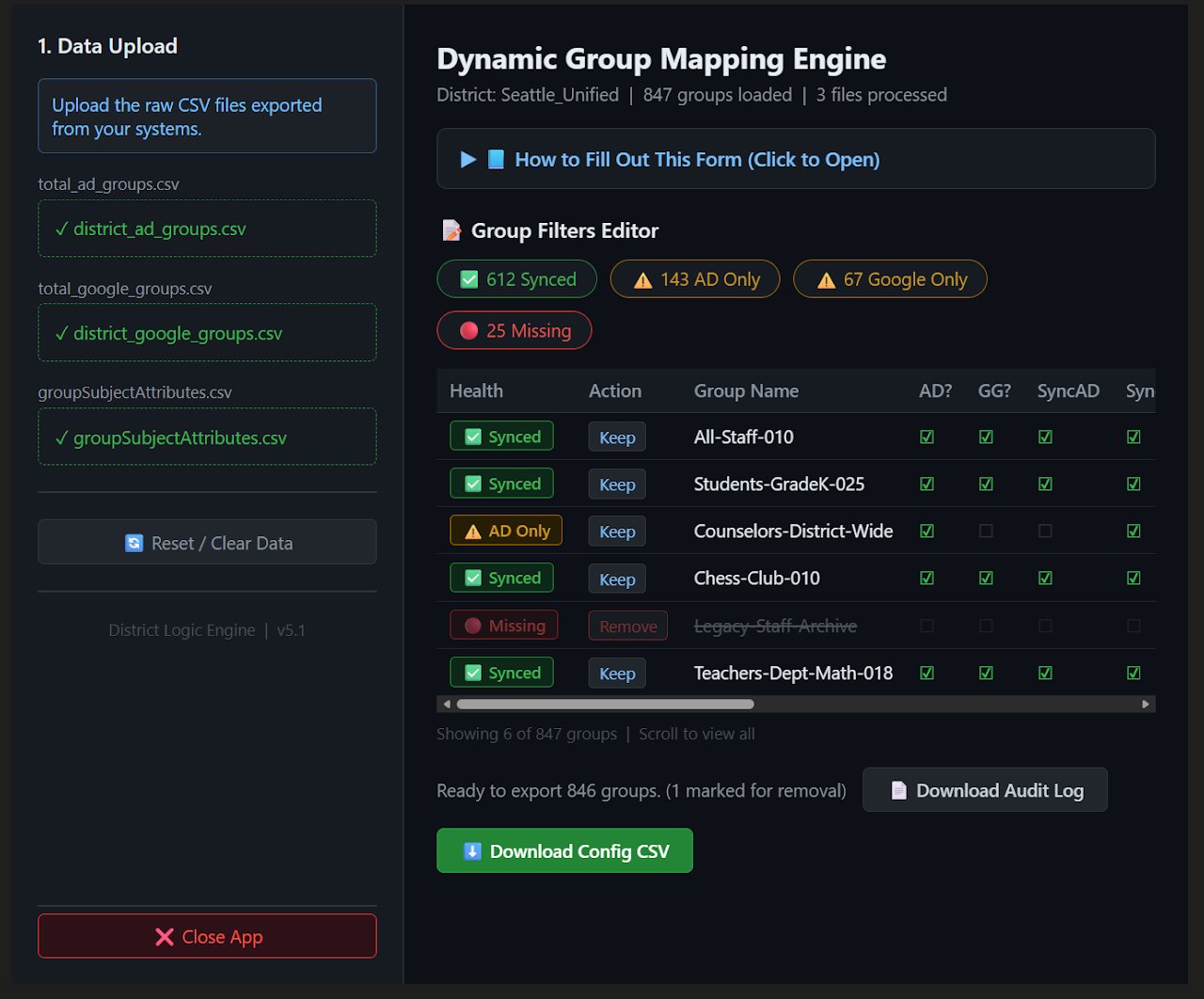The width and height of the screenshot is (1204, 999).
Task: Toggle Keep action for Chess-Club-010
Action: [x=617, y=579]
